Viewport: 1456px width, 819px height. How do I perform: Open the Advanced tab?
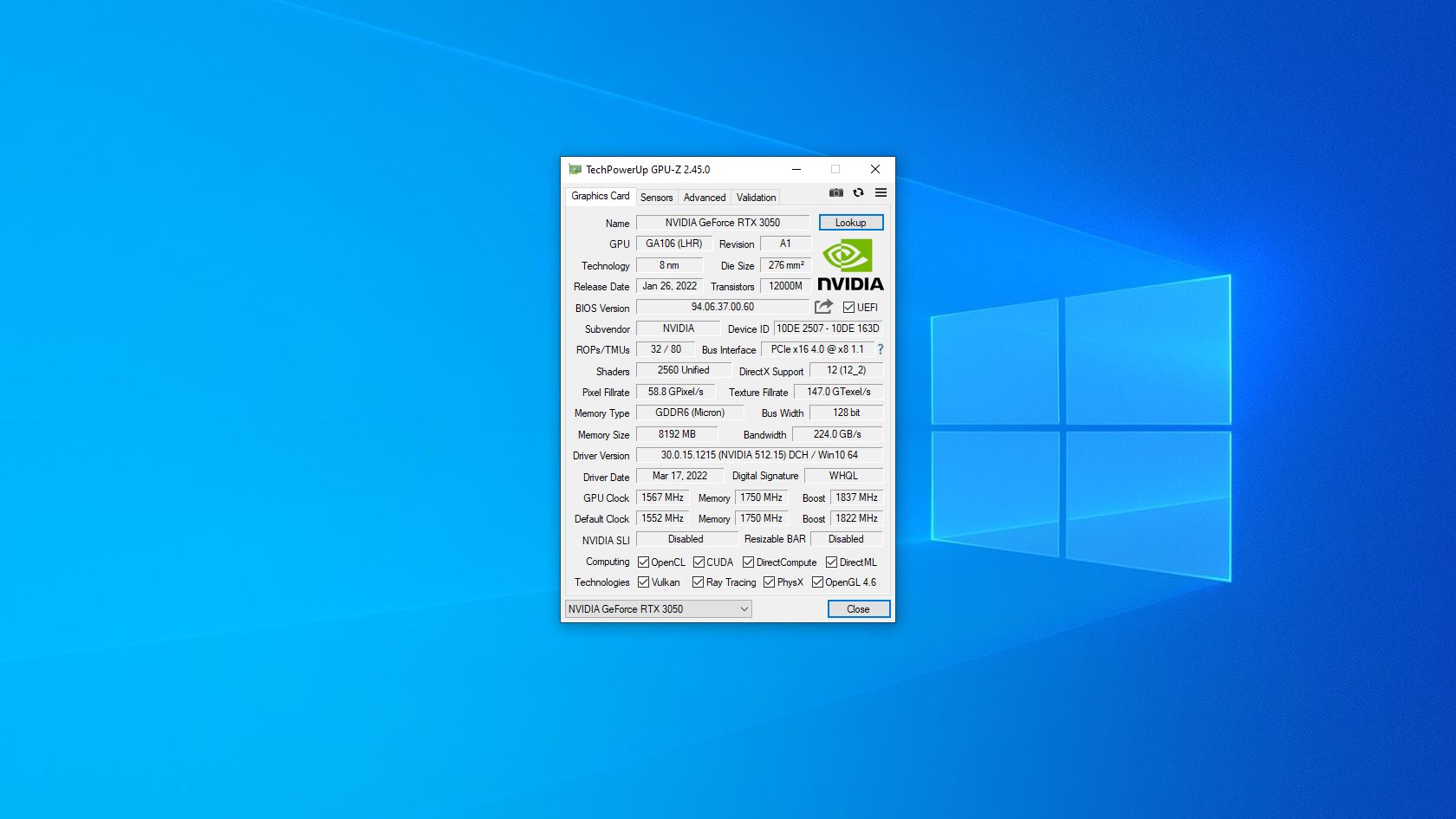(705, 198)
